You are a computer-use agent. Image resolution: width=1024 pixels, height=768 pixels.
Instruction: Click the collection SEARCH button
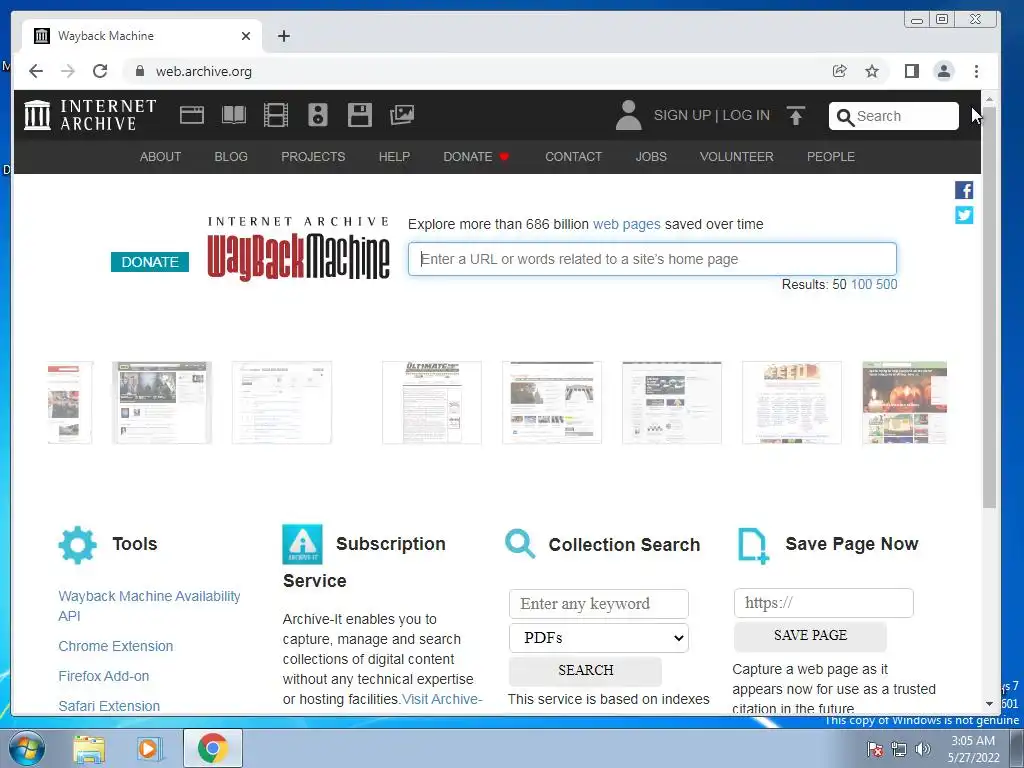[x=585, y=671]
